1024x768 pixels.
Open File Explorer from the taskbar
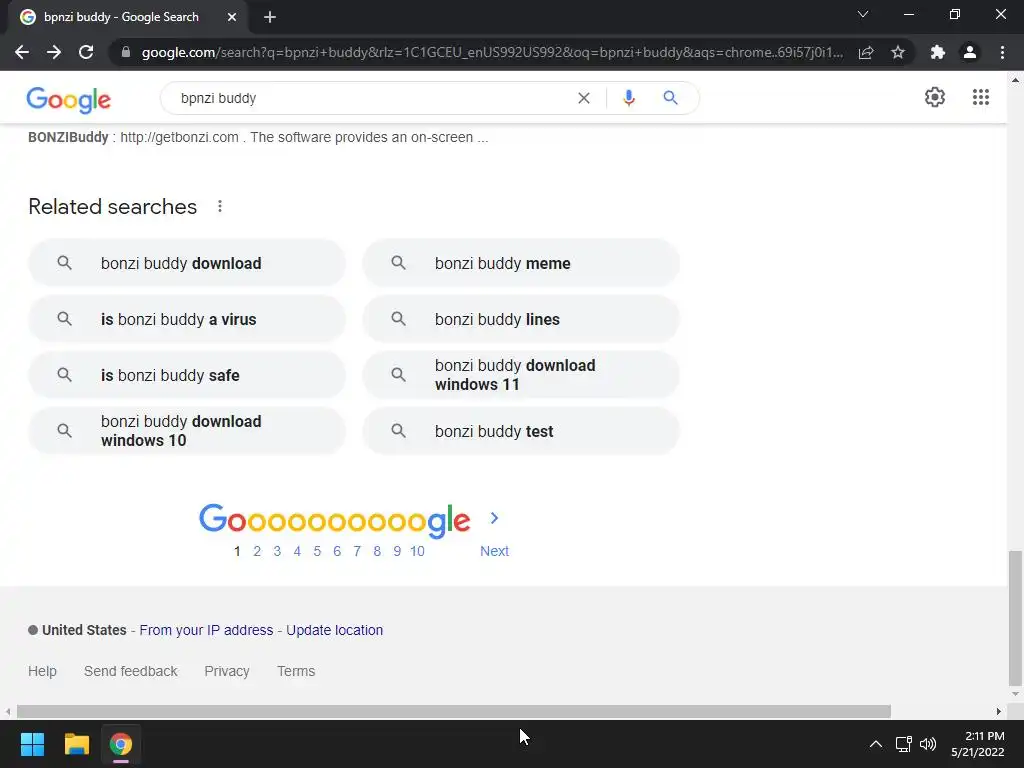(x=76, y=744)
